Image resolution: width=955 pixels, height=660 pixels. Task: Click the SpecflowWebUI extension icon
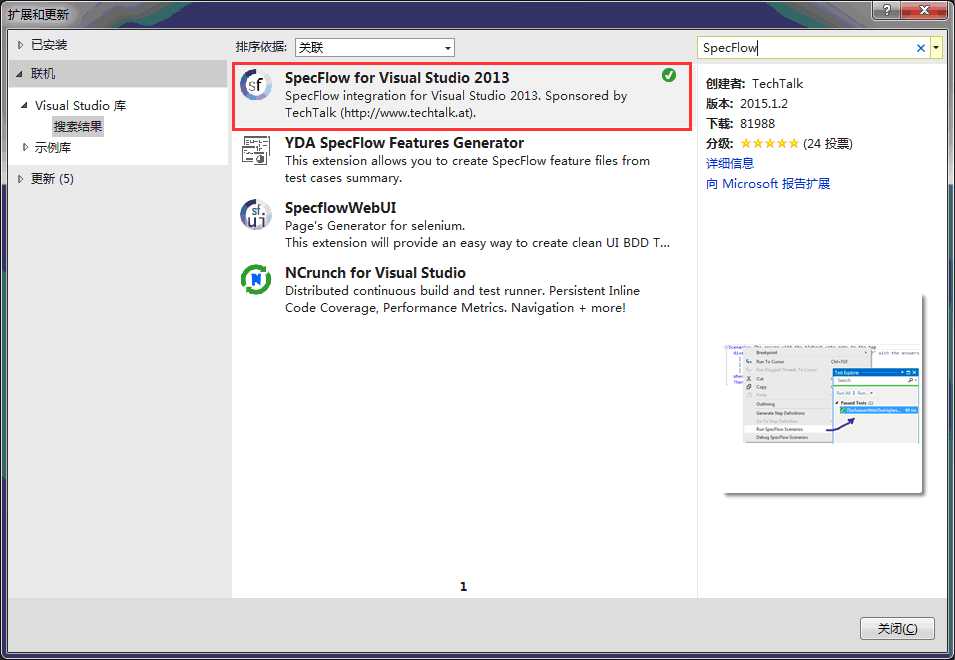(255, 214)
